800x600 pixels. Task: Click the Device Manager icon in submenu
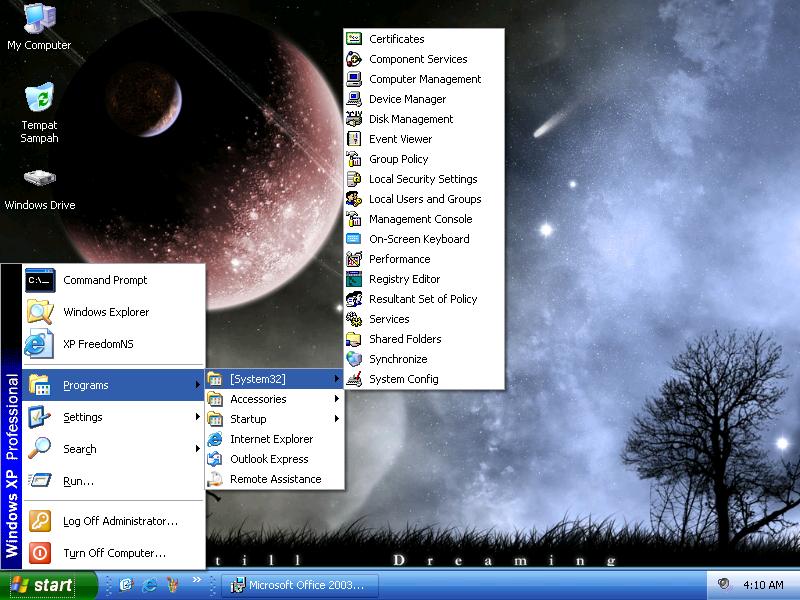[x=354, y=99]
